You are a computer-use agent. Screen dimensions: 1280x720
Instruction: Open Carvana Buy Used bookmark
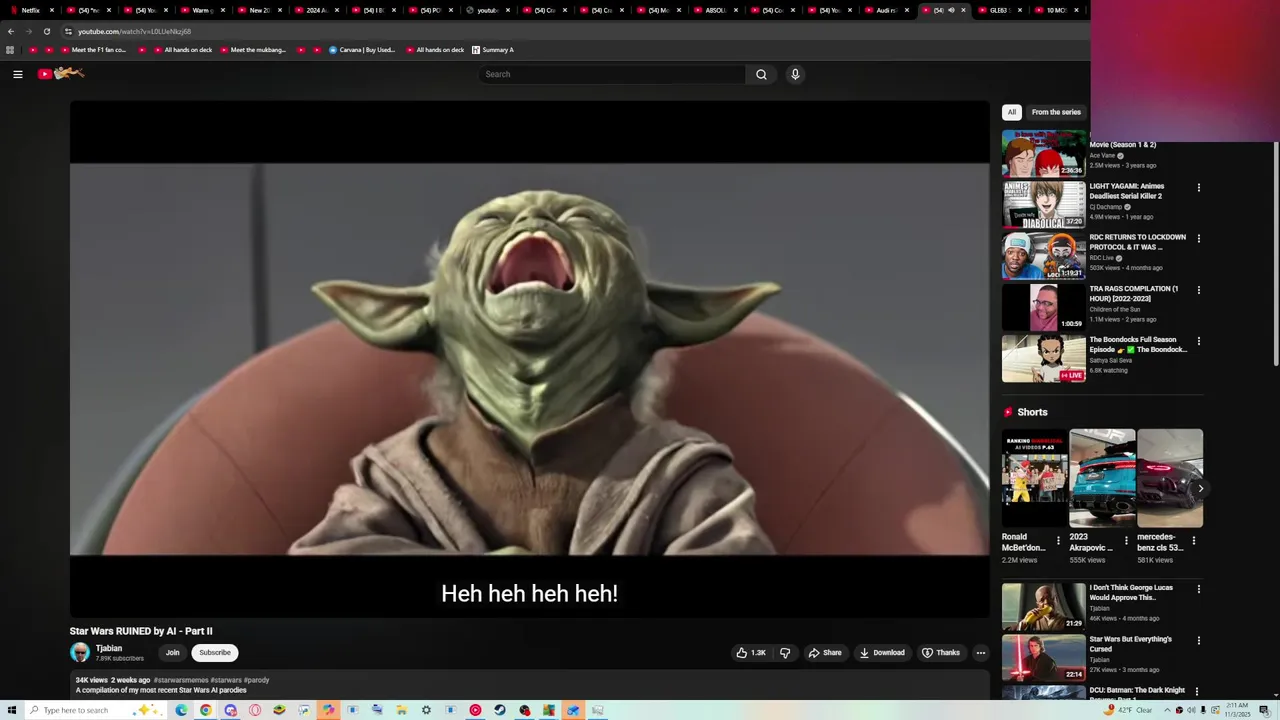click(x=362, y=50)
